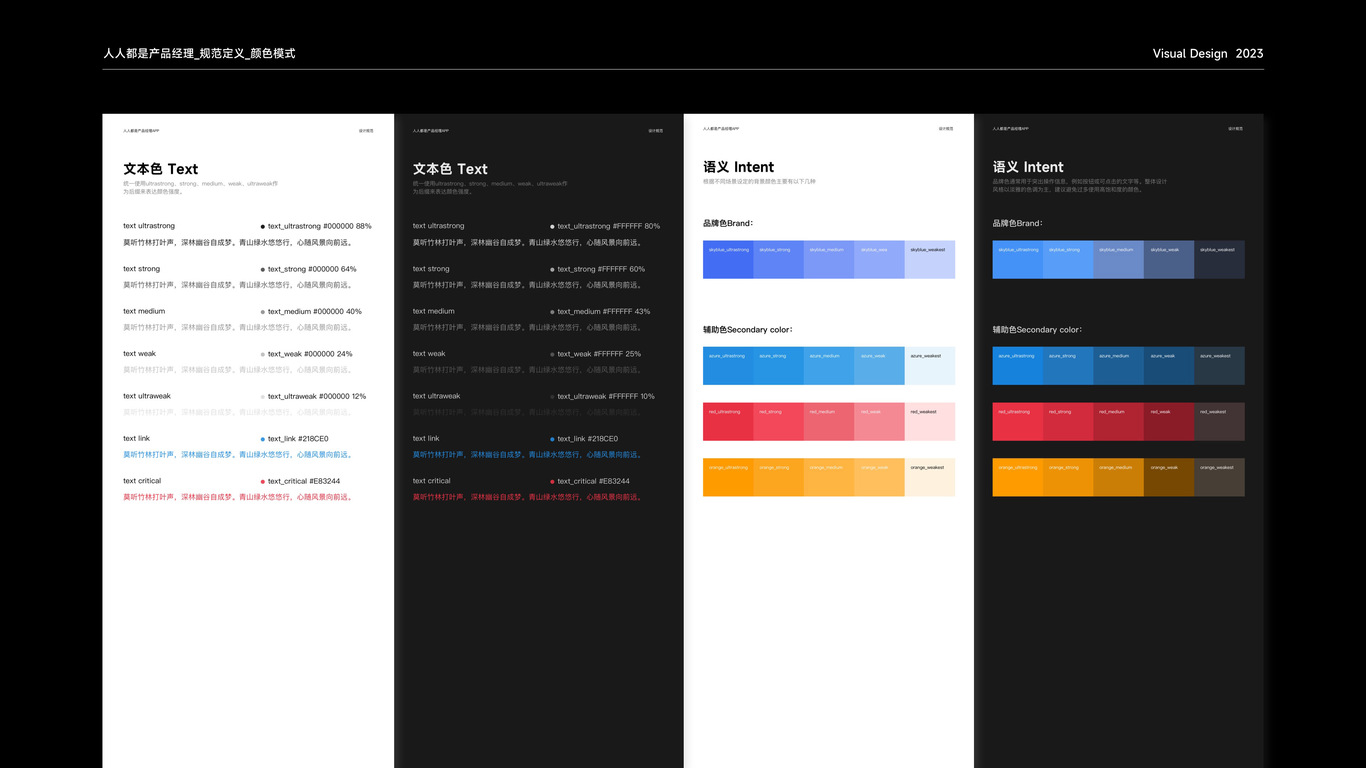The width and height of the screenshot is (1366, 768).
Task: Select orange_ultrastrong swatch in dark Intent panel
Action: [x=1018, y=477]
